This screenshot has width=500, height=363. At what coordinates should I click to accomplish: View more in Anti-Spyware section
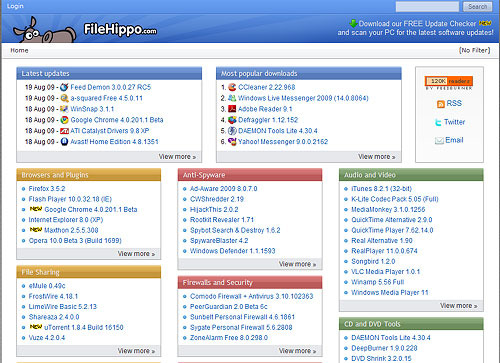click(298, 264)
